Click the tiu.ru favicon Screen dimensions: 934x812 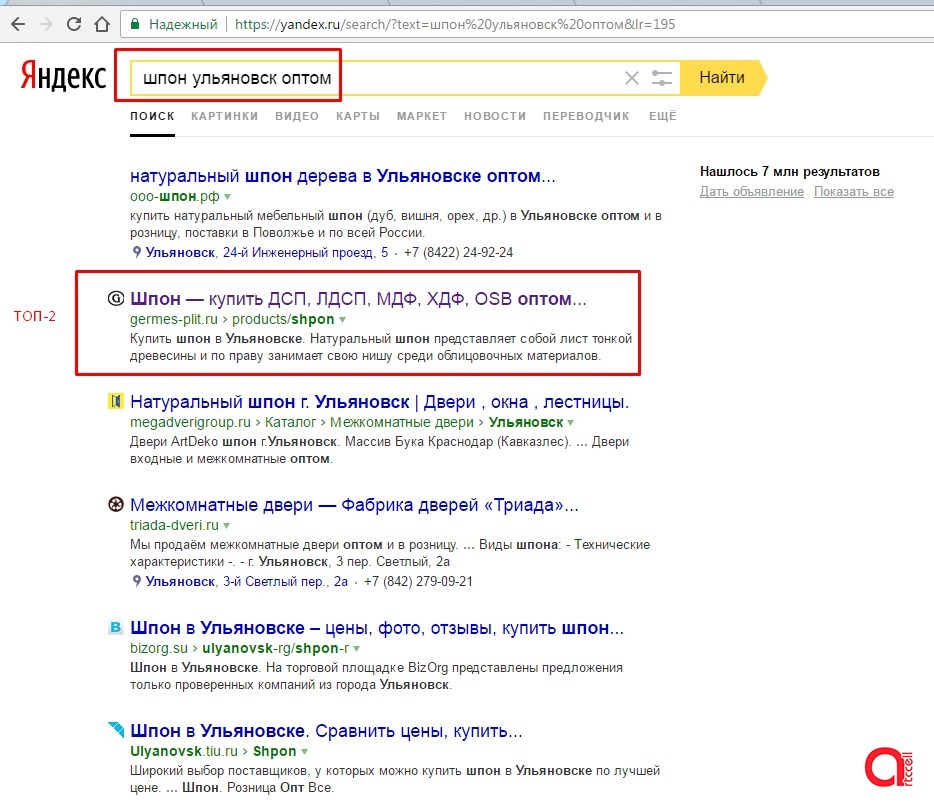click(x=116, y=729)
